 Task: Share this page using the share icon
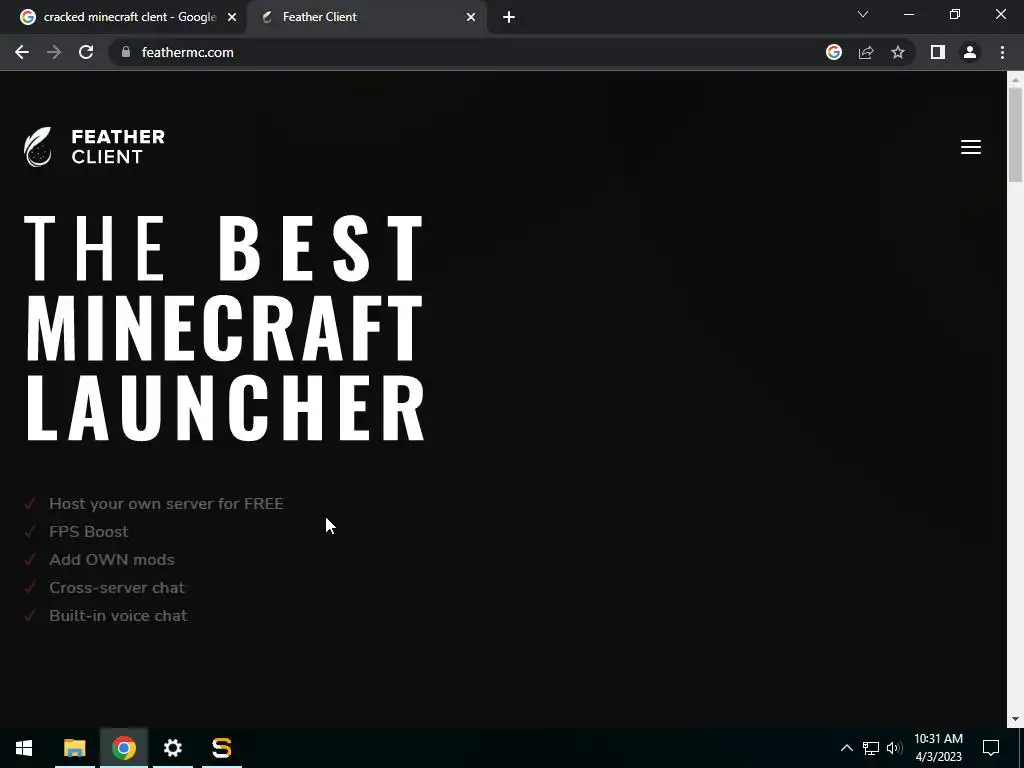pyautogui.click(x=866, y=52)
